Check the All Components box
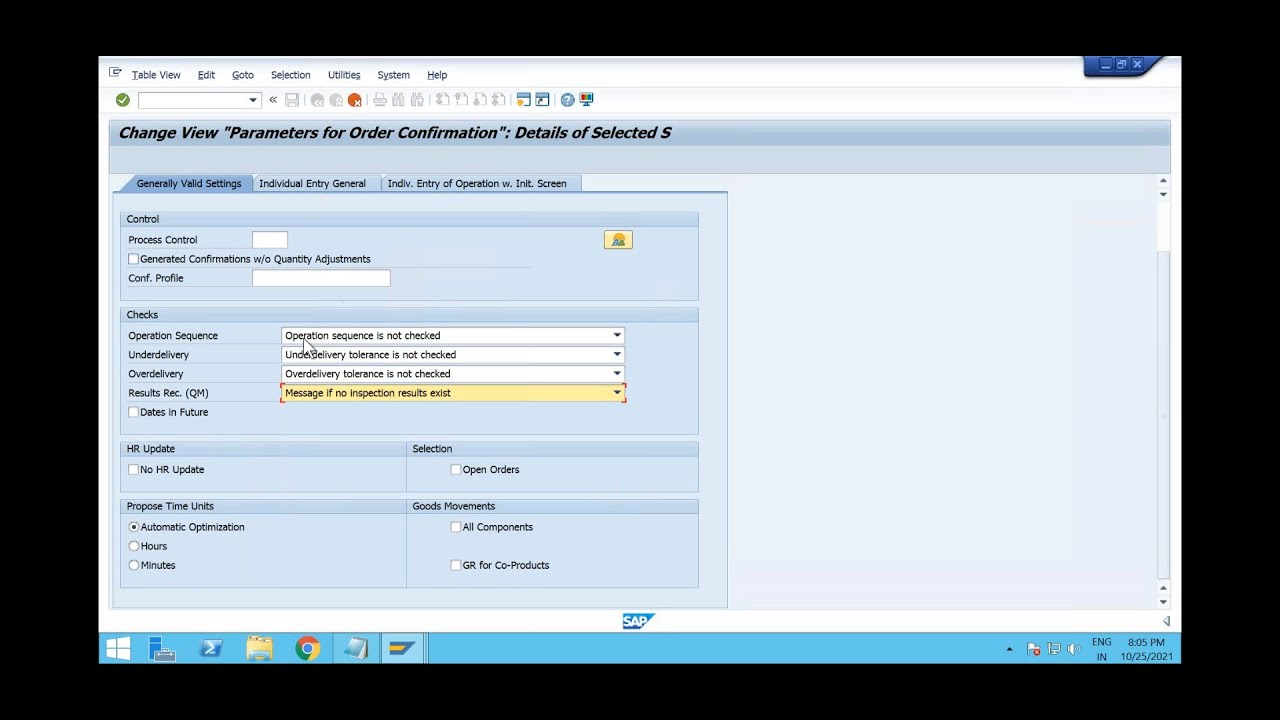The image size is (1280, 720). click(x=456, y=527)
